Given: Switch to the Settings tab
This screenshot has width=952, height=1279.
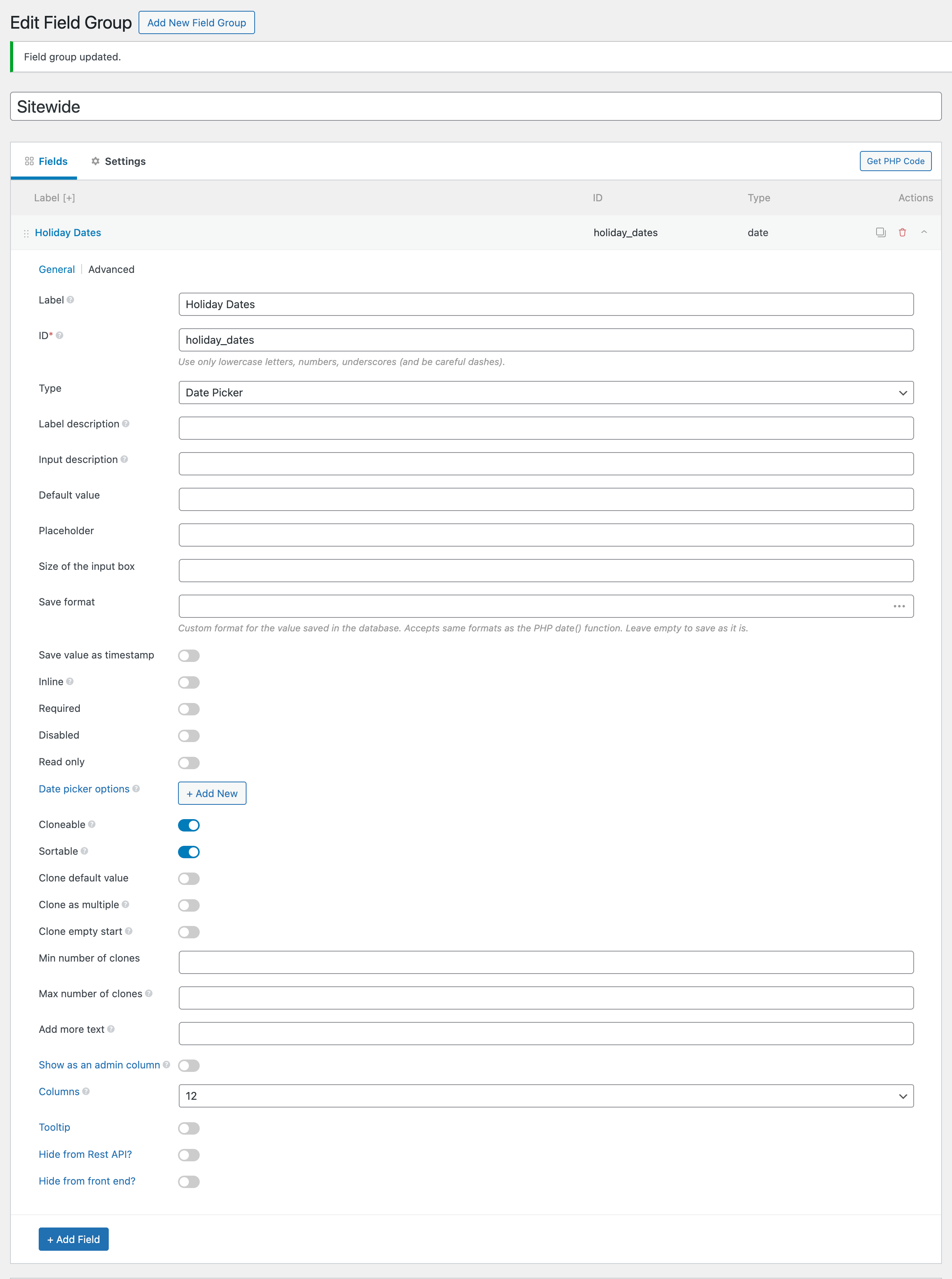Looking at the screenshot, I should (119, 161).
